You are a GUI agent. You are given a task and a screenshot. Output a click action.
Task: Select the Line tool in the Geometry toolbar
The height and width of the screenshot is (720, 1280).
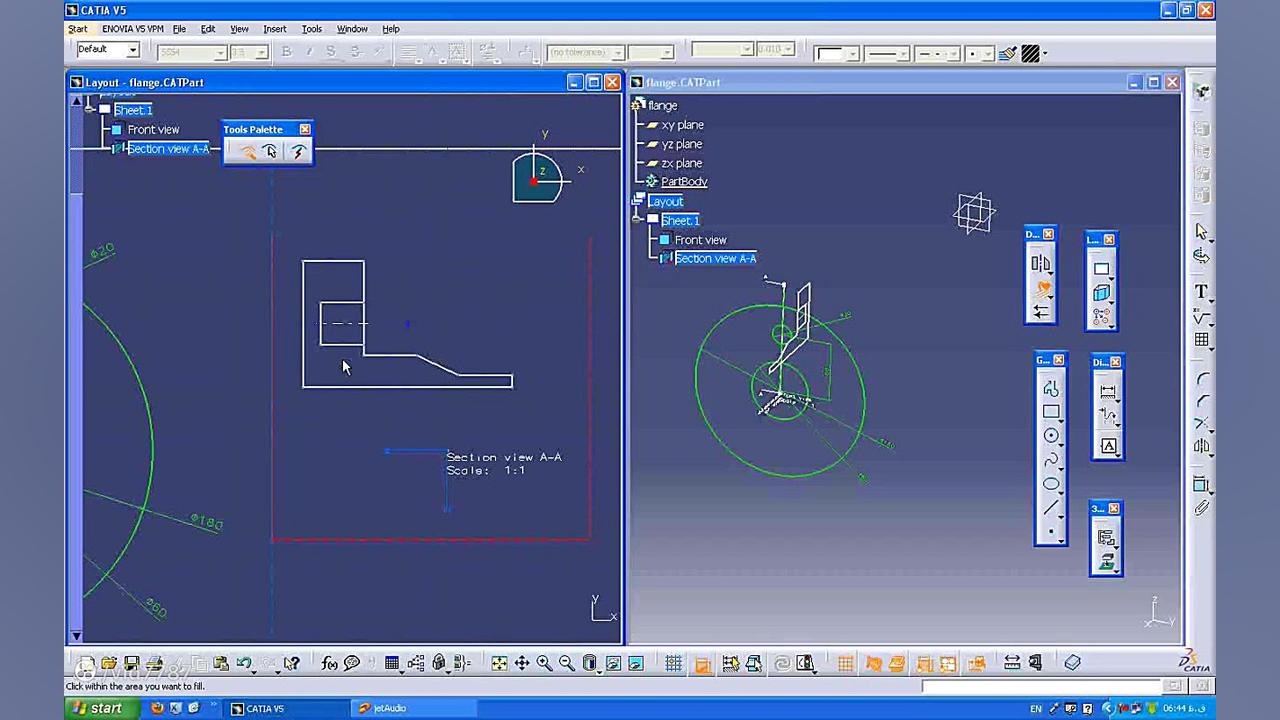coord(1051,506)
